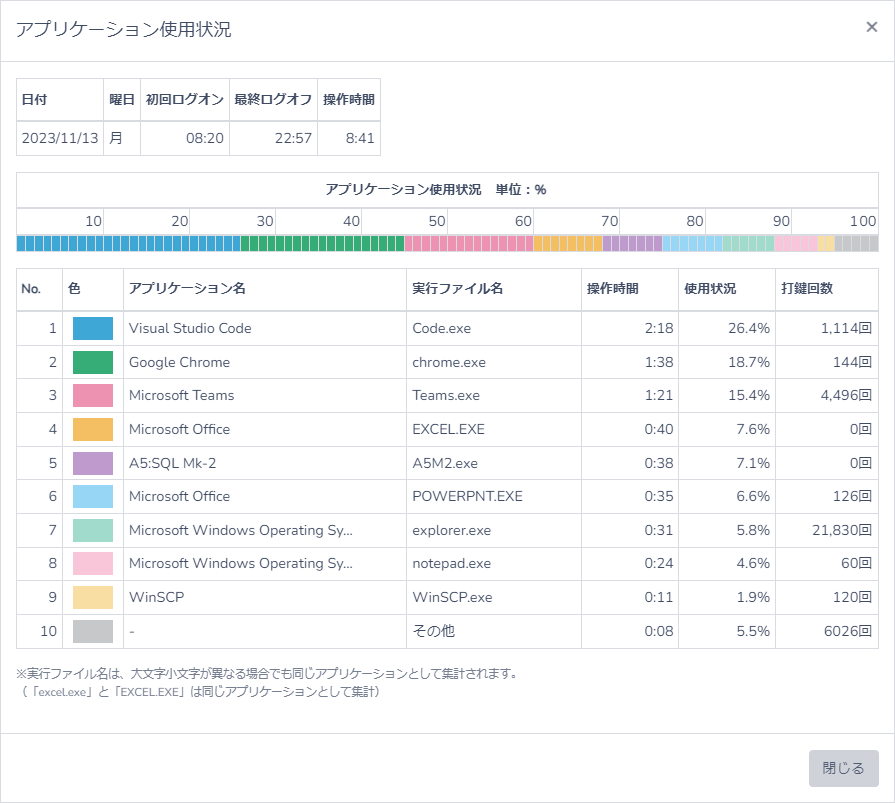
Task: Click the explorer.exe file name
Action: (x=451, y=530)
